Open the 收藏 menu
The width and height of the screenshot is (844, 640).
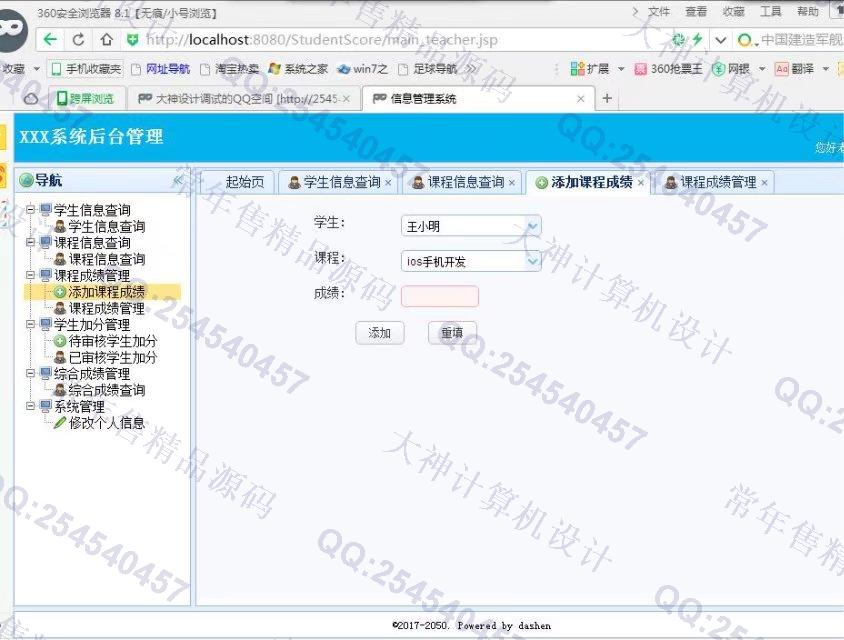click(733, 11)
